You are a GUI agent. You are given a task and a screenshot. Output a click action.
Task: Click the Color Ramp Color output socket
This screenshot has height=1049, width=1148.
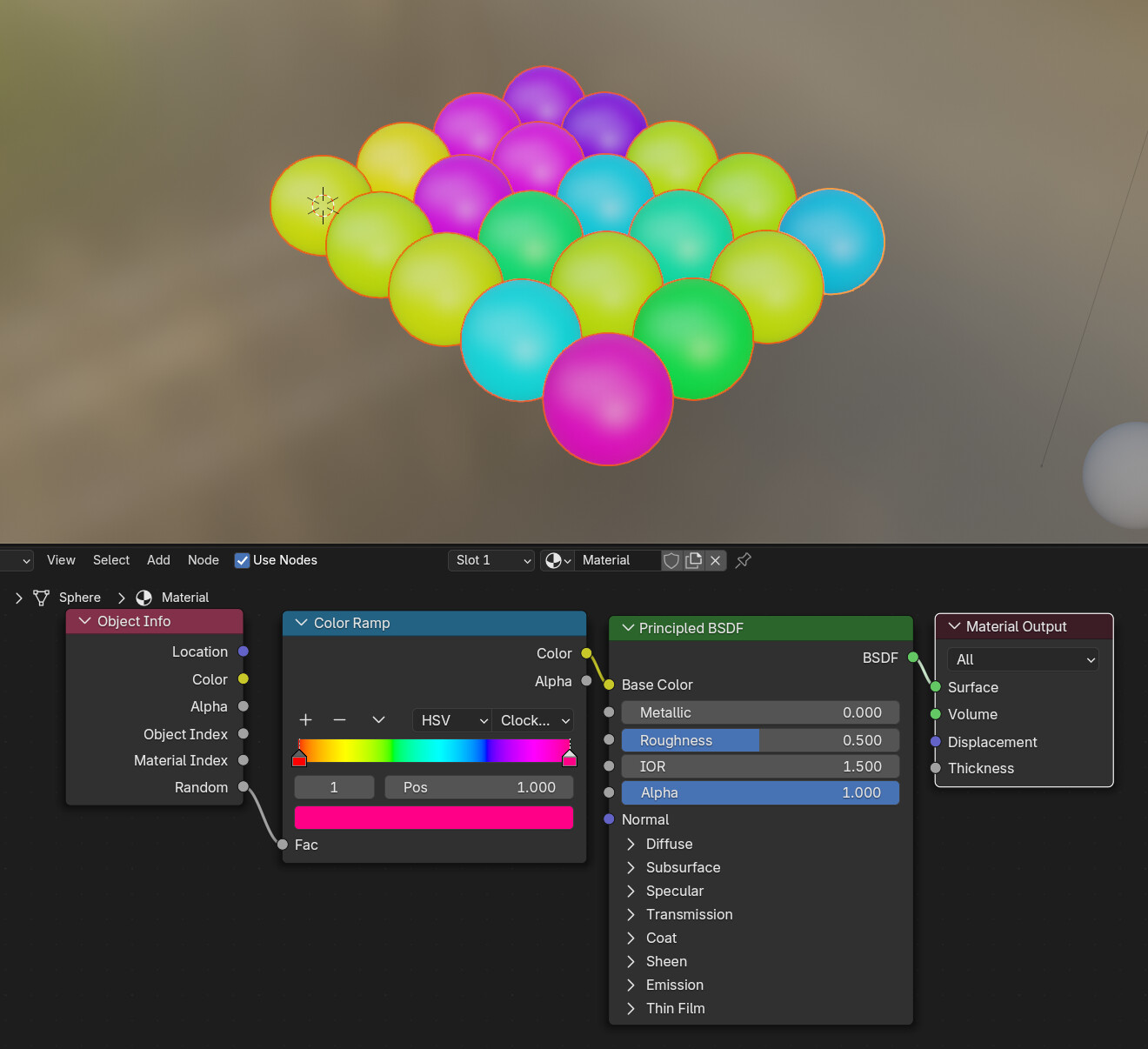[587, 653]
